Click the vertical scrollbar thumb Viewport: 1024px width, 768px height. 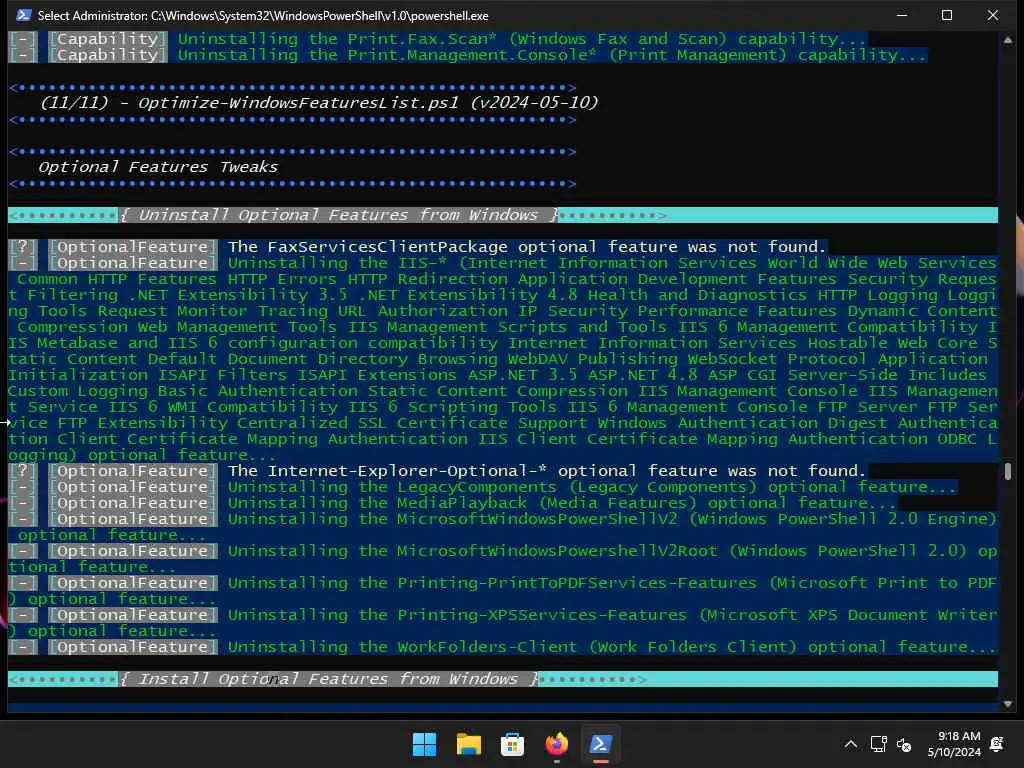pyautogui.click(x=1008, y=471)
